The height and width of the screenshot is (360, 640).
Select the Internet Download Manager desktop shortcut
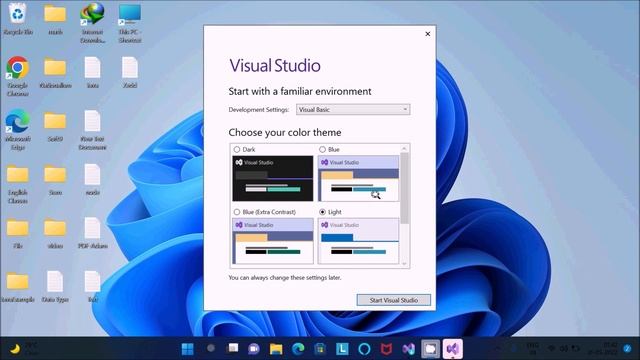pyautogui.click(x=93, y=23)
